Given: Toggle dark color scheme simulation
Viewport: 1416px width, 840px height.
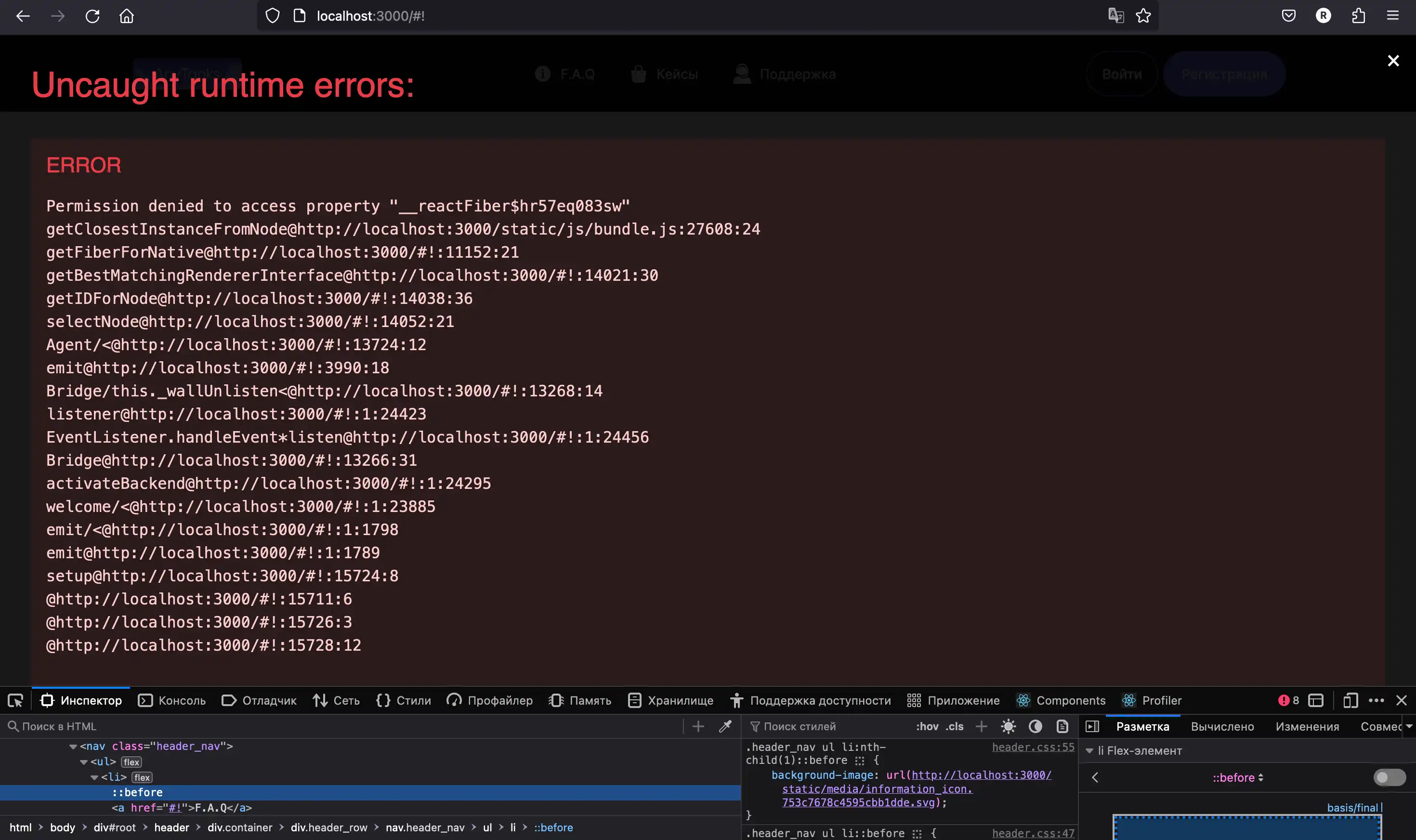Looking at the screenshot, I should 1035,726.
